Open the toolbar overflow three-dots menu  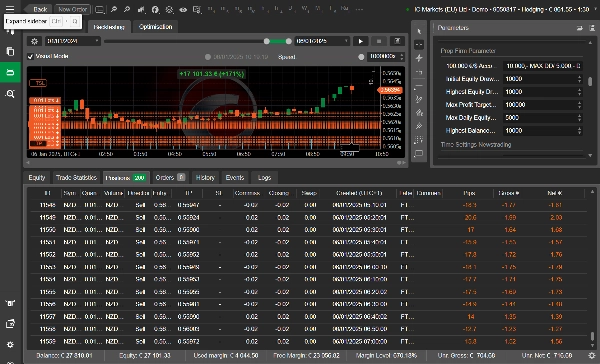tap(359, 9)
